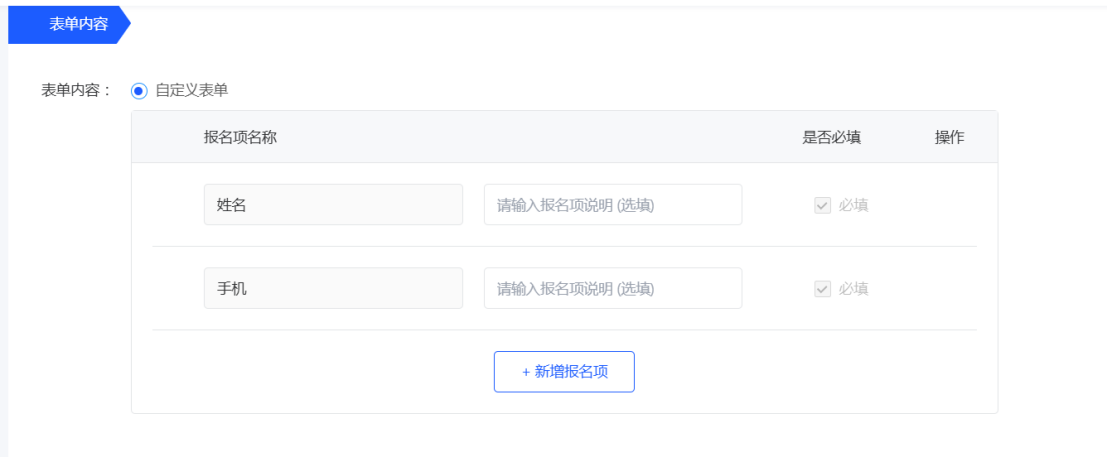Viewport: 1108px width, 458px height.
Task: Click the blue 表单内容 section banner
Action: click(69, 24)
